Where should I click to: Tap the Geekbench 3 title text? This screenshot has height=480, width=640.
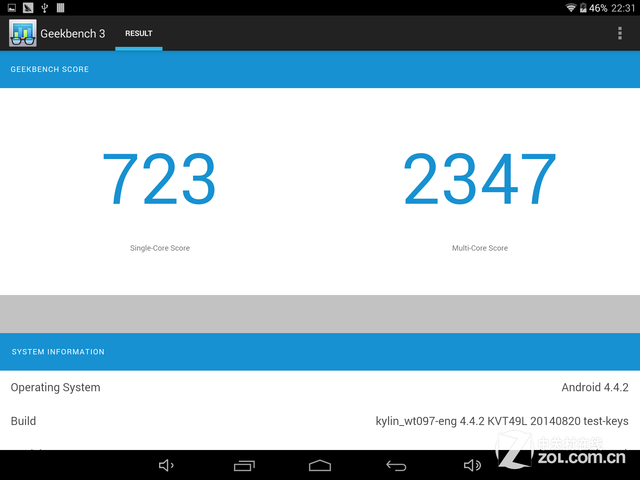point(73,33)
